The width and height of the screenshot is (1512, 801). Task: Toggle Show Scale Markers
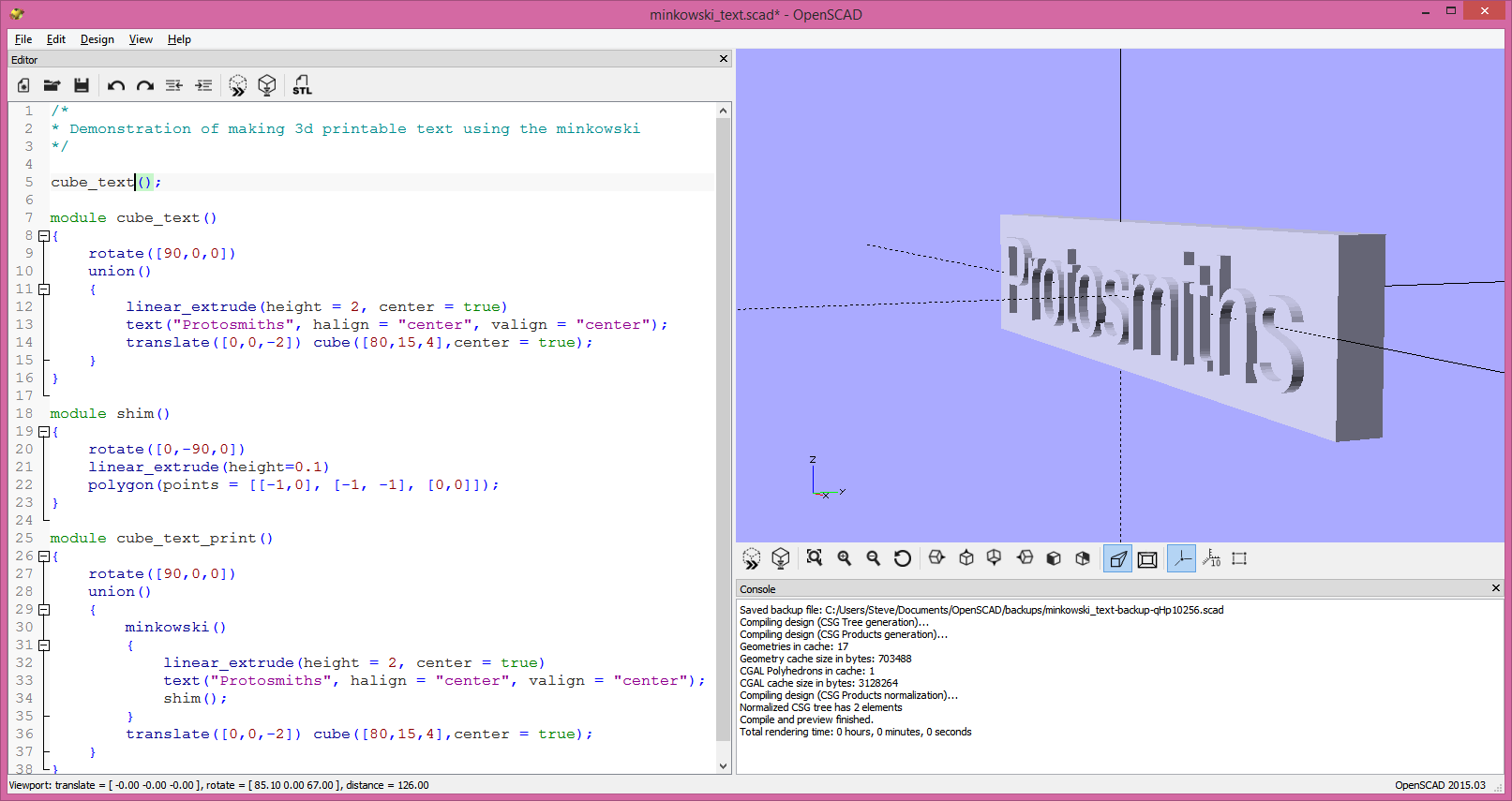pos(1211,558)
